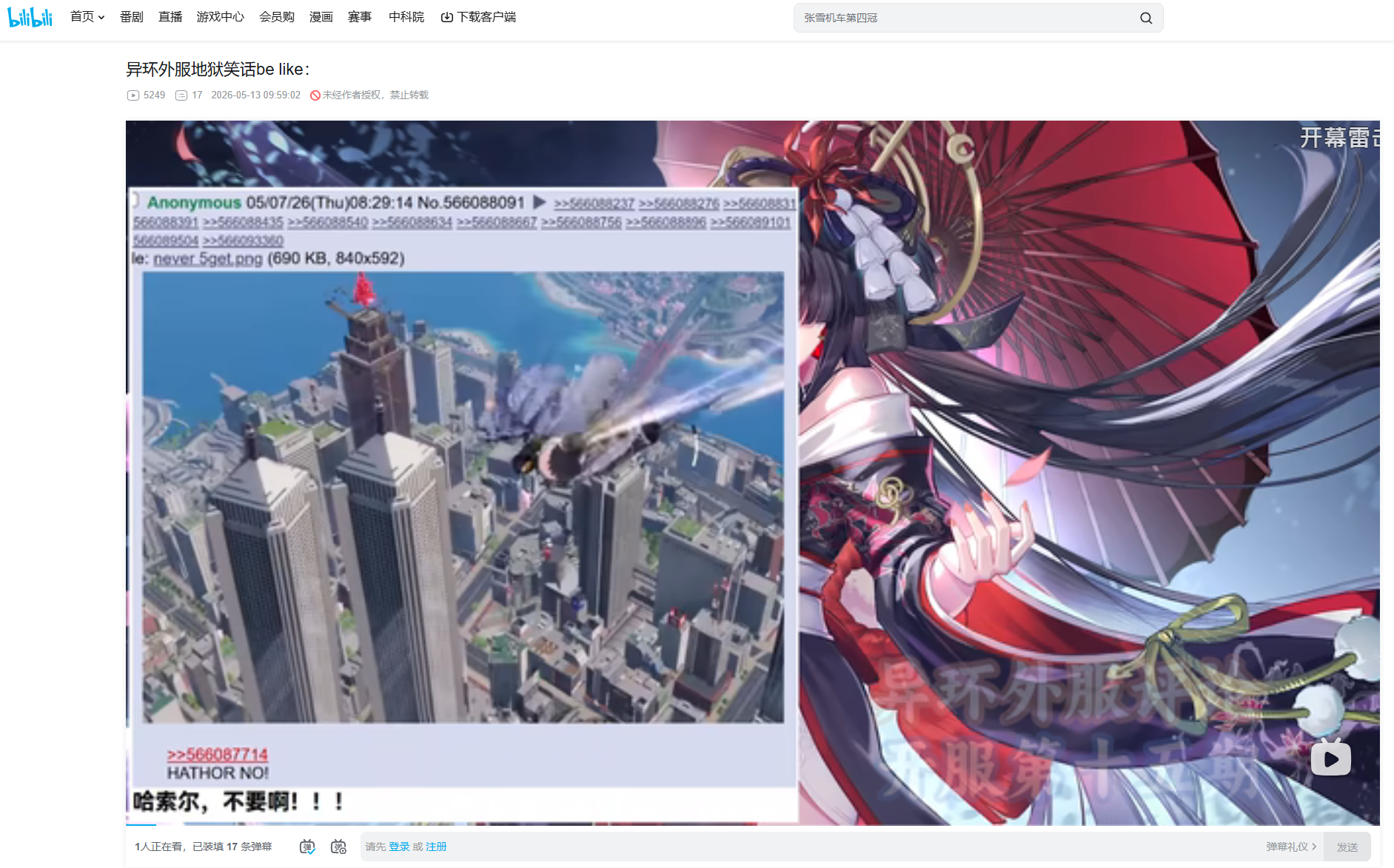Click the video progress bar
Image resolution: width=1394 pixels, height=868 pixels.
pos(752,824)
